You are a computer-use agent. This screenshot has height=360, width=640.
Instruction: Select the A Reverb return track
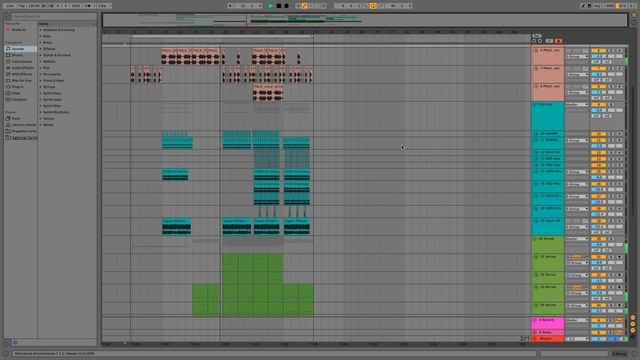tap(548, 323)
